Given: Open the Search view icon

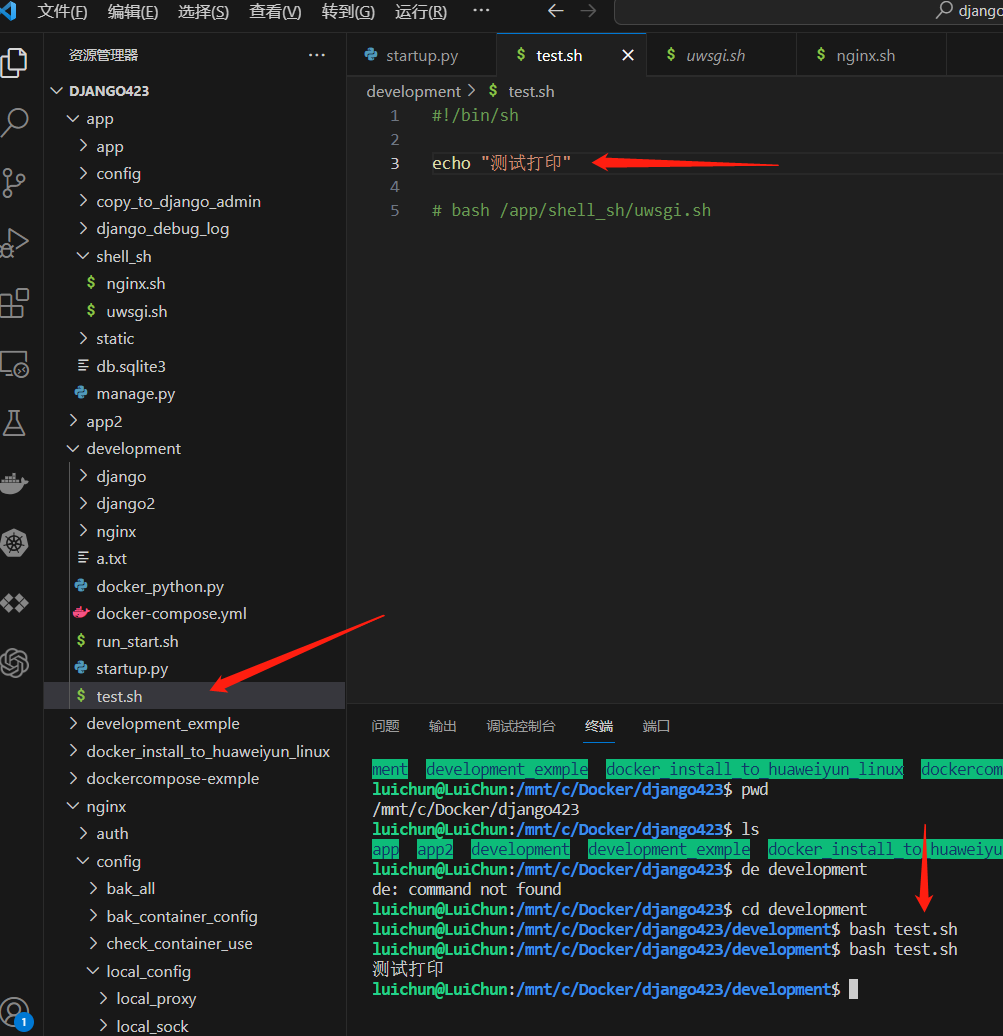Looking at the screenshot, I should [x=15, y=123].
